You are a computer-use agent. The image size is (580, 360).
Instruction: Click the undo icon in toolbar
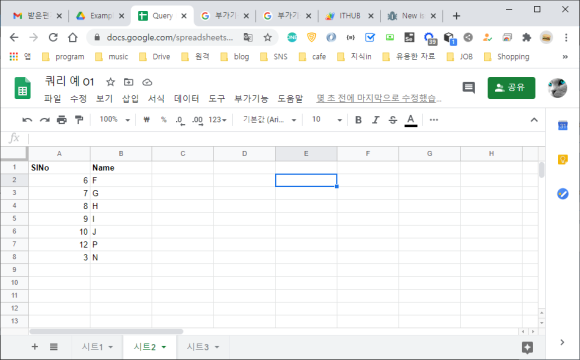[27, 120]
